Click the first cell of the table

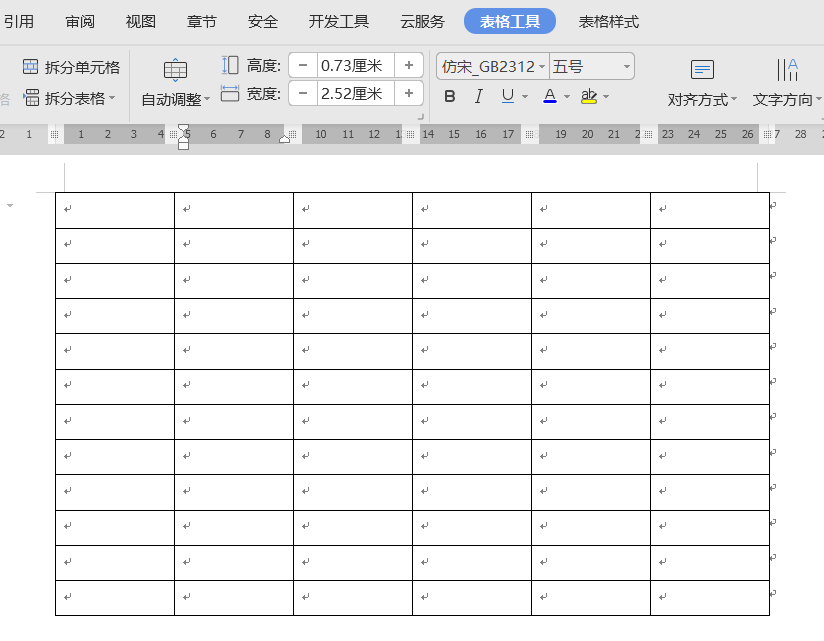(x=115, y=210)
